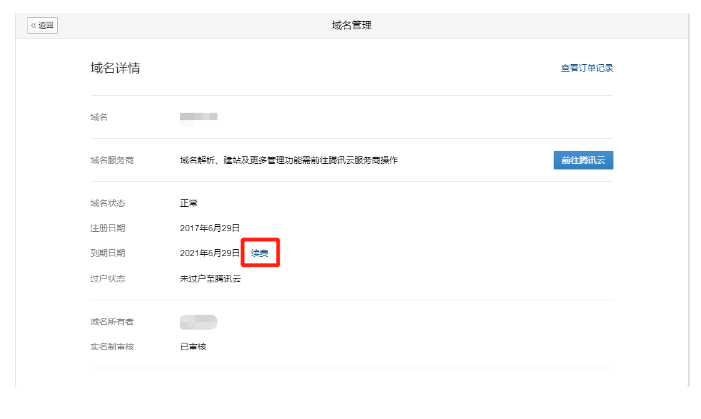
Task: Click the registration date 2017年6月29日
Action: point(210,228)
